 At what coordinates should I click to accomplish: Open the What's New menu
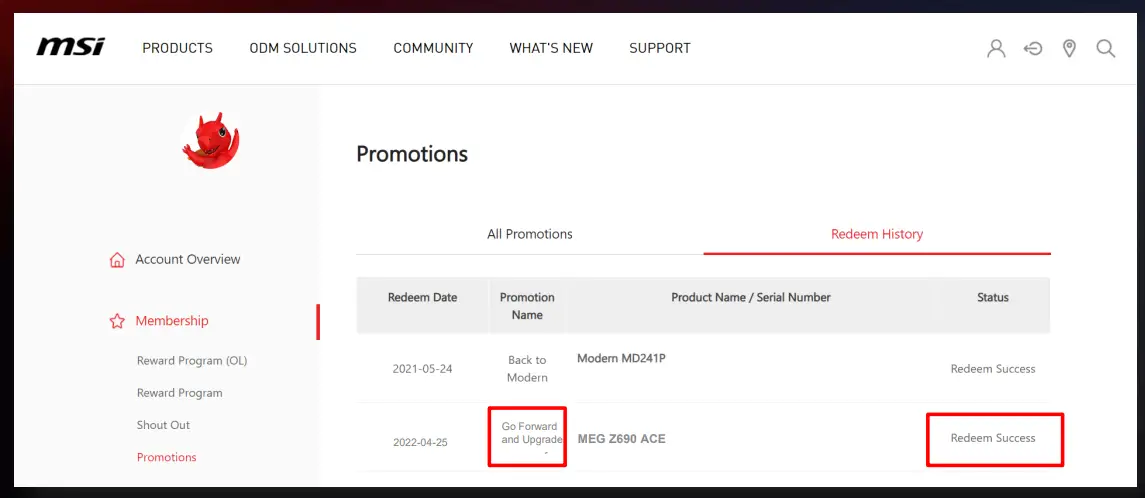(x=551, y=48)
